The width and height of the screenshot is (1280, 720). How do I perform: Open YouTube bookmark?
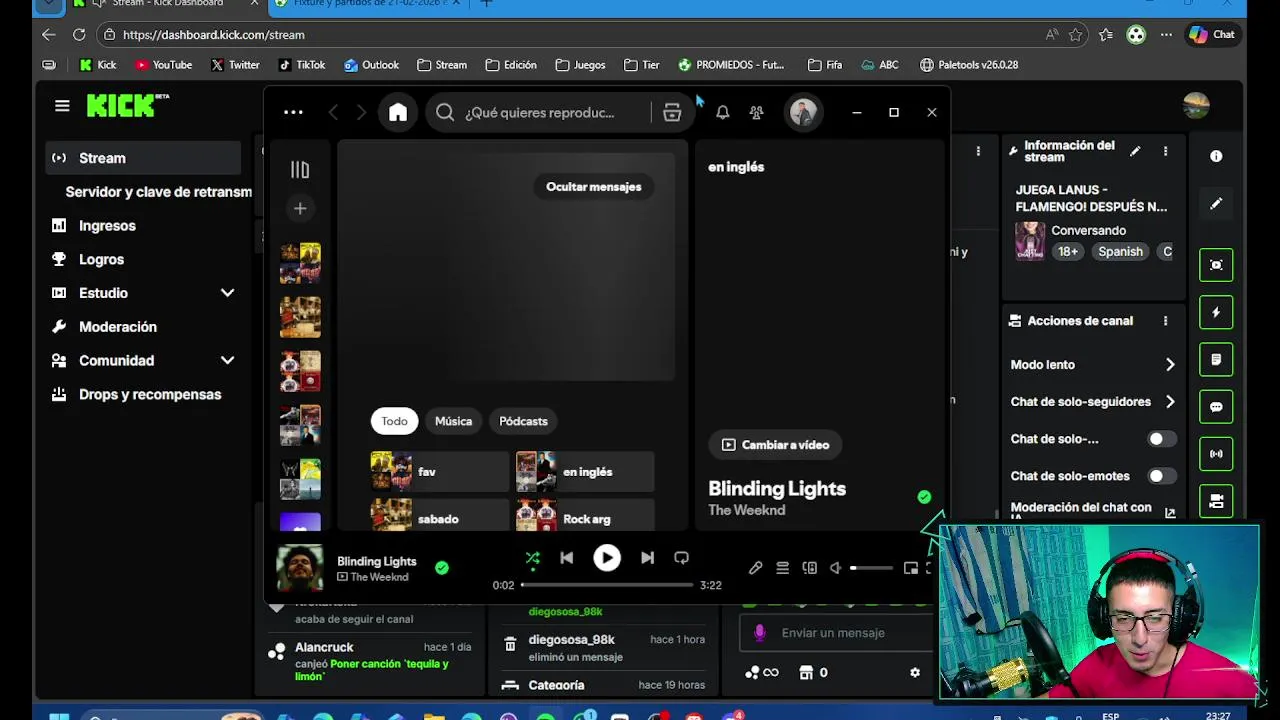[163, 65]
